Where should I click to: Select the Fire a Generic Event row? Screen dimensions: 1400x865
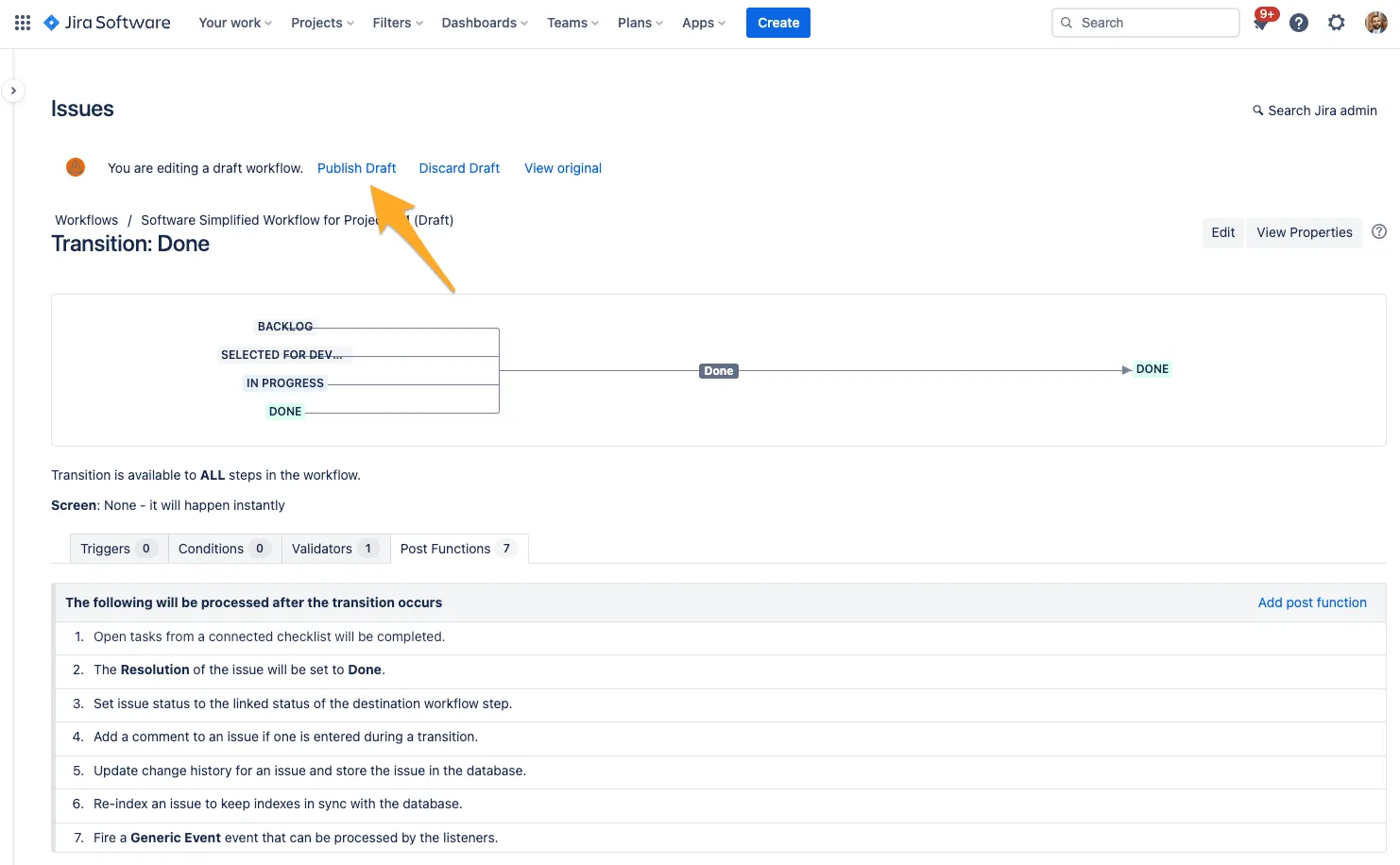(x=720, y=839)
